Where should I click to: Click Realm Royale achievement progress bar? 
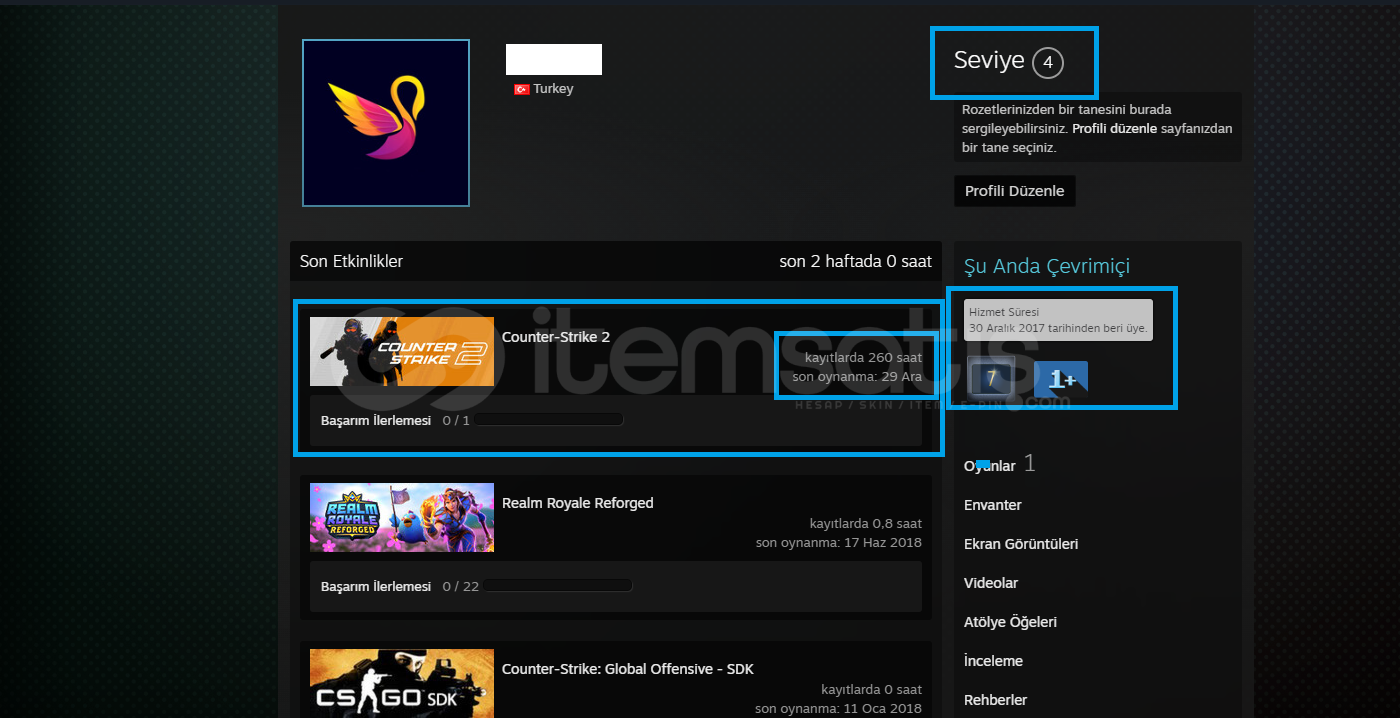tap(556, 586)
